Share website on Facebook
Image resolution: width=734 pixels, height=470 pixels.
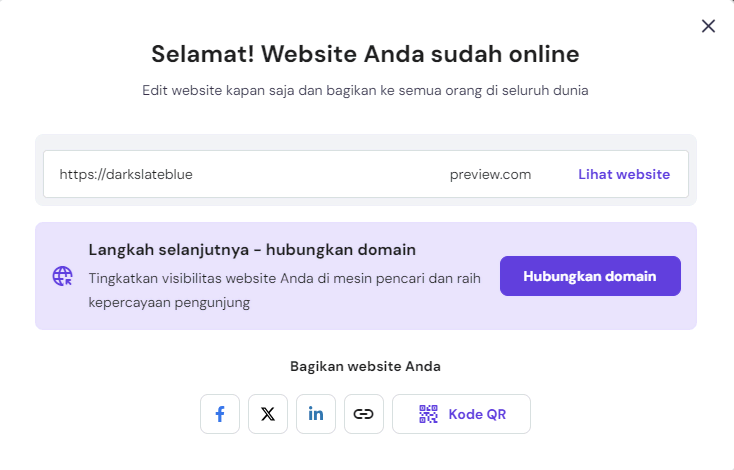(220, 414)
